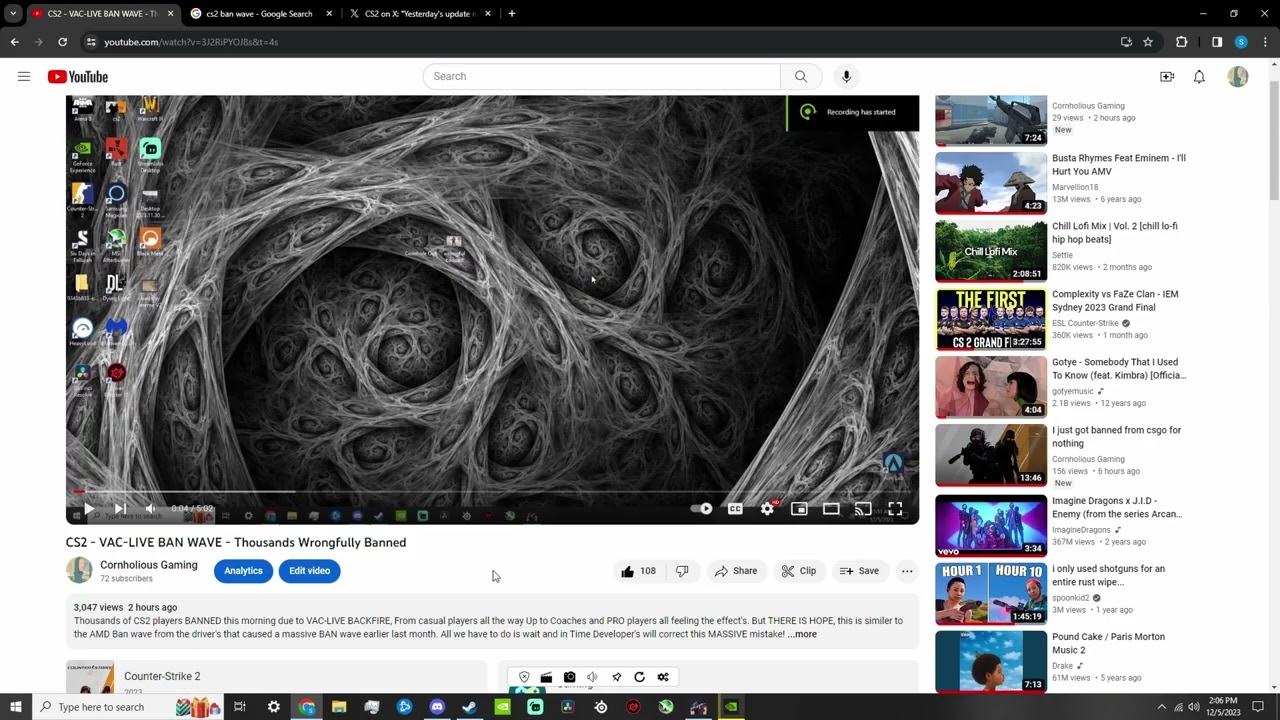Open the Create video menu
Image resolution: width=1280 pixels, height=720 pixels.
click(x=1167, y=77)
